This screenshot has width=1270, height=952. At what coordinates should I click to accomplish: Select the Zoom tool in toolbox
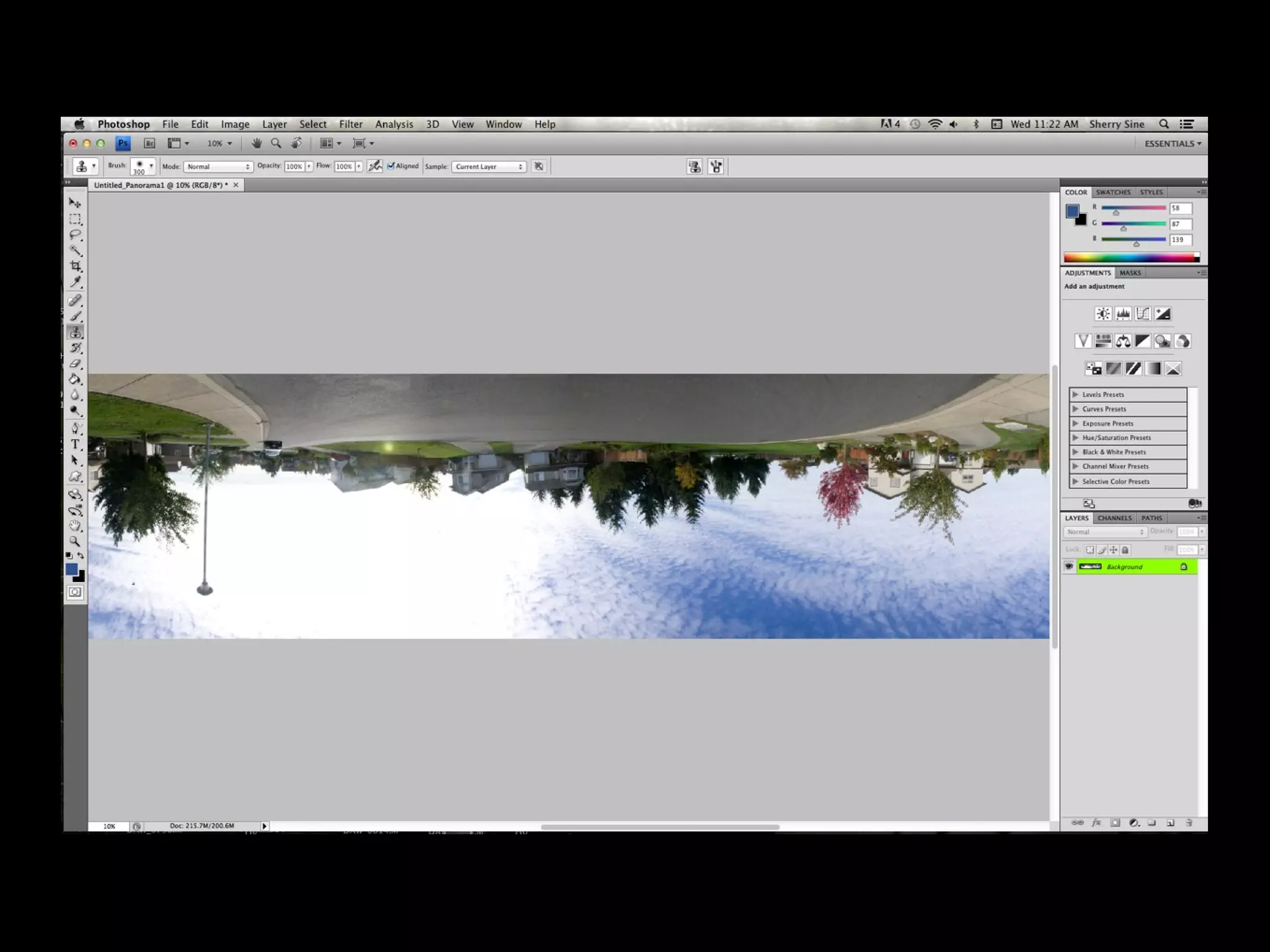(76, 541)
